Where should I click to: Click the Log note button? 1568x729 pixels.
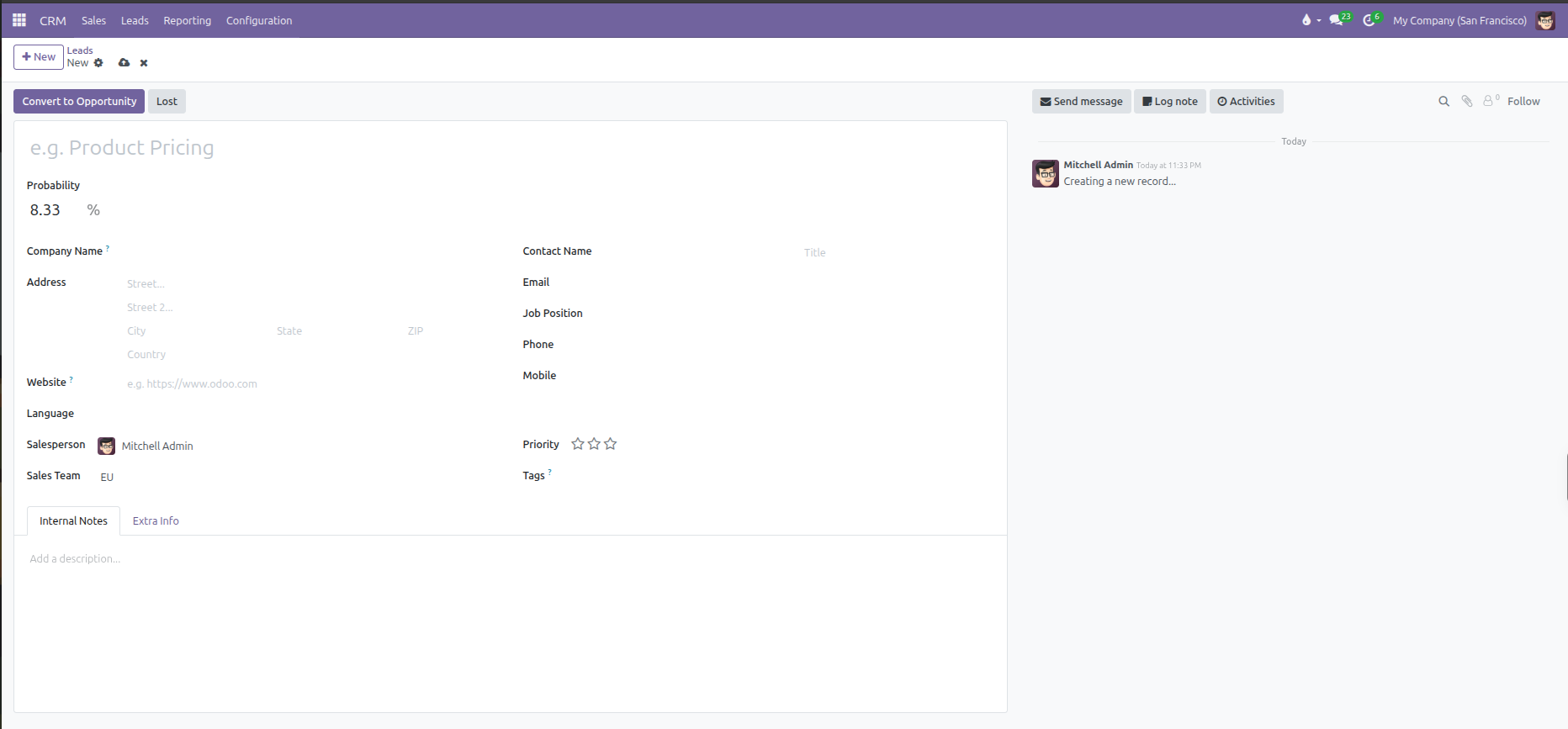point(1170,102)
